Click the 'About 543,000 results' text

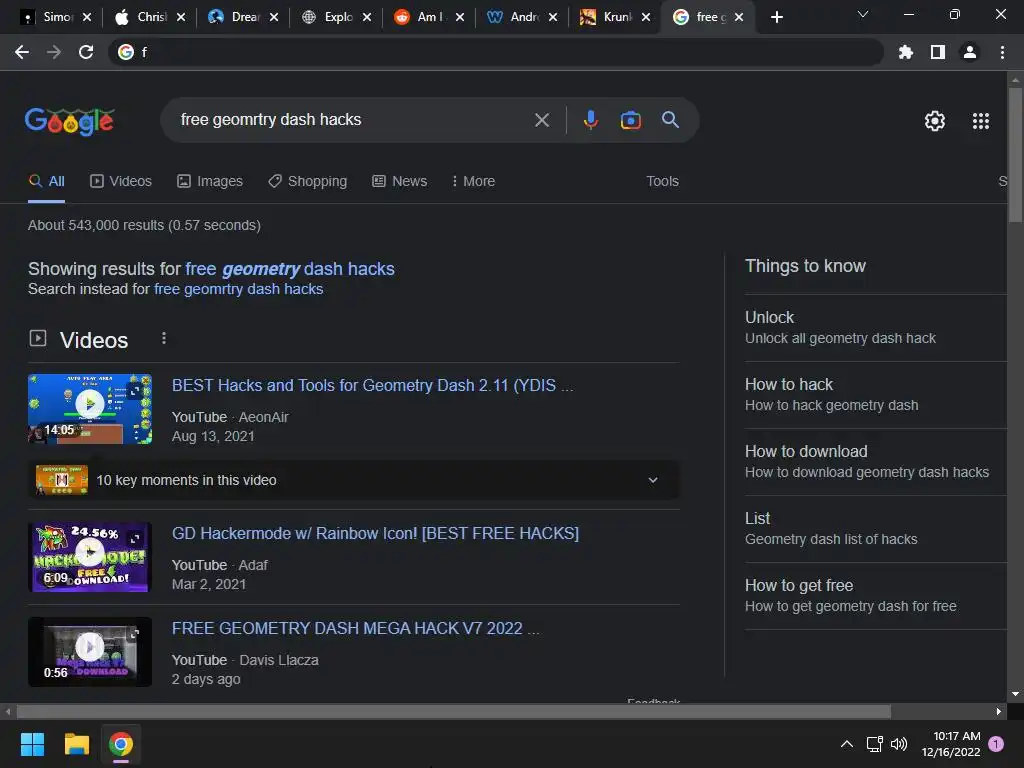click(144, 225)
